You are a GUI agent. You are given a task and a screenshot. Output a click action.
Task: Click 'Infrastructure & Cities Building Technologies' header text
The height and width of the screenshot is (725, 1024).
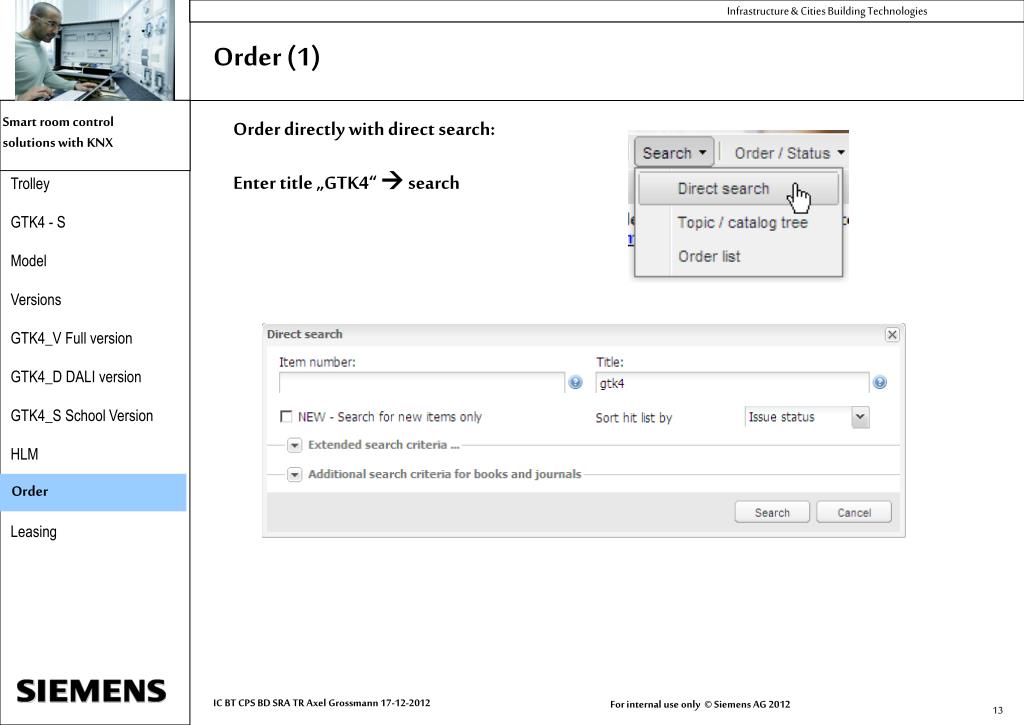point(827,10)
